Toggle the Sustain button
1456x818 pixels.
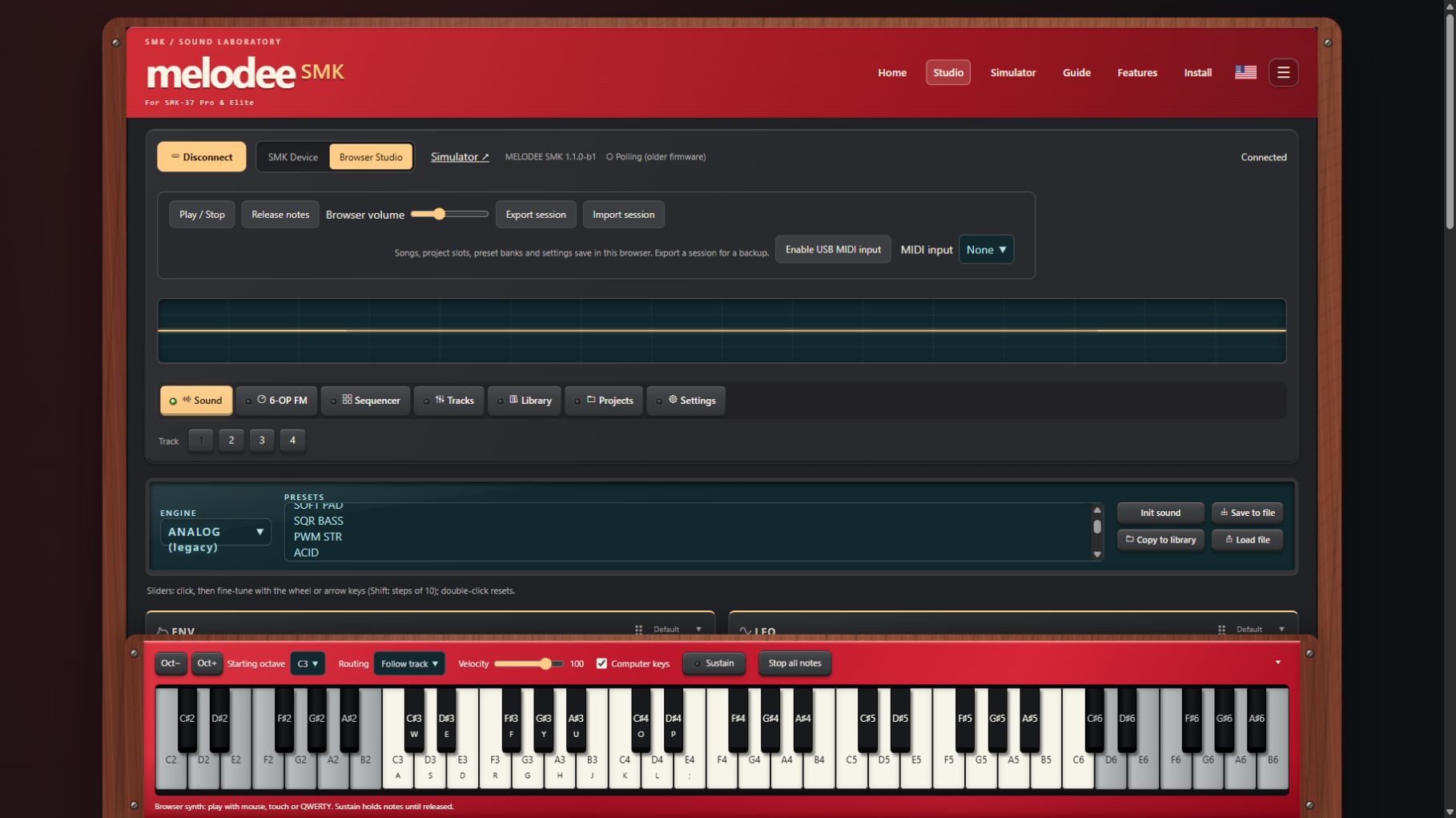coord(714,663)
